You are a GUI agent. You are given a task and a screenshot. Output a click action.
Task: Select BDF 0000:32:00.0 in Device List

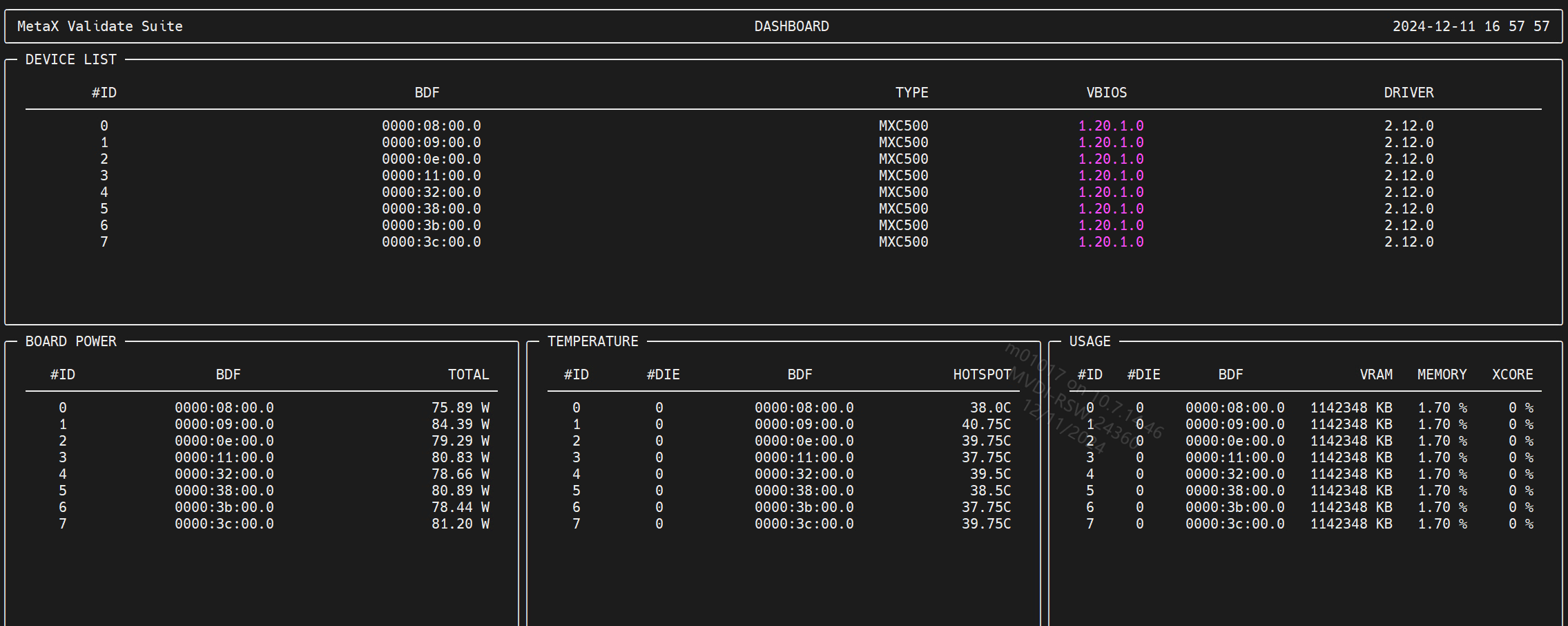click(x=432, y=192)
